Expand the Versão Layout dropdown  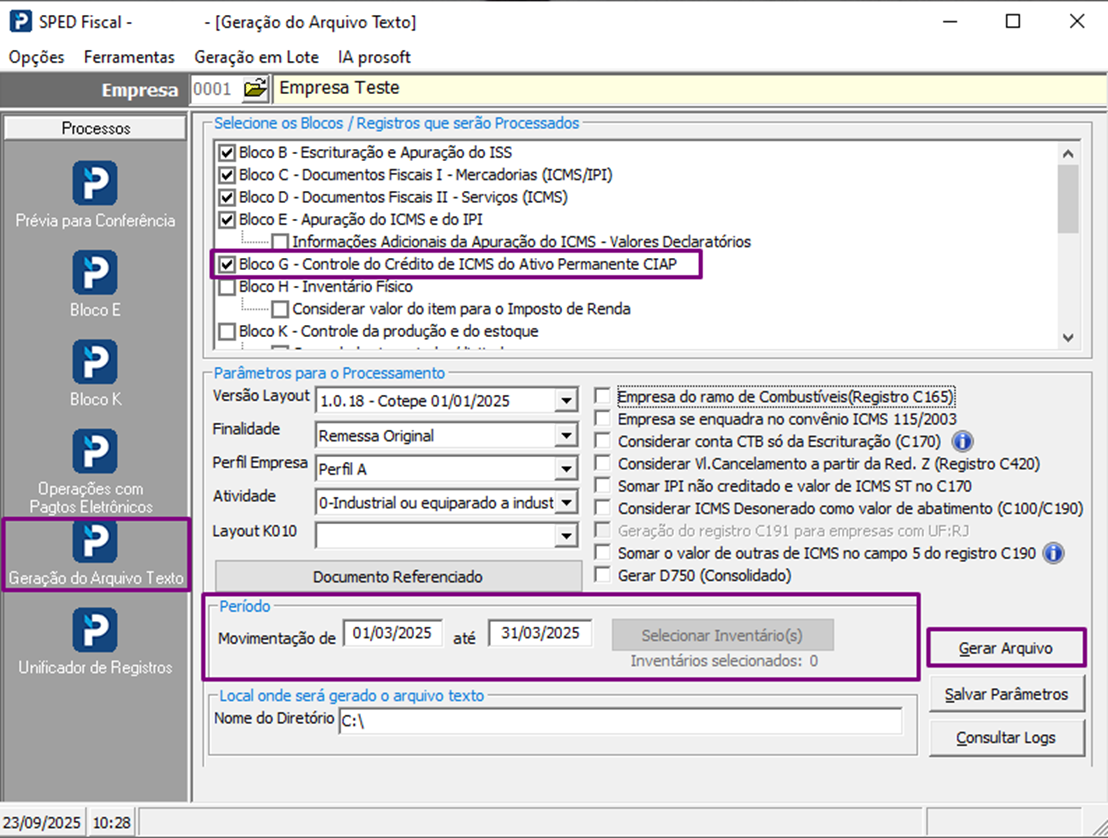(567, 401)
